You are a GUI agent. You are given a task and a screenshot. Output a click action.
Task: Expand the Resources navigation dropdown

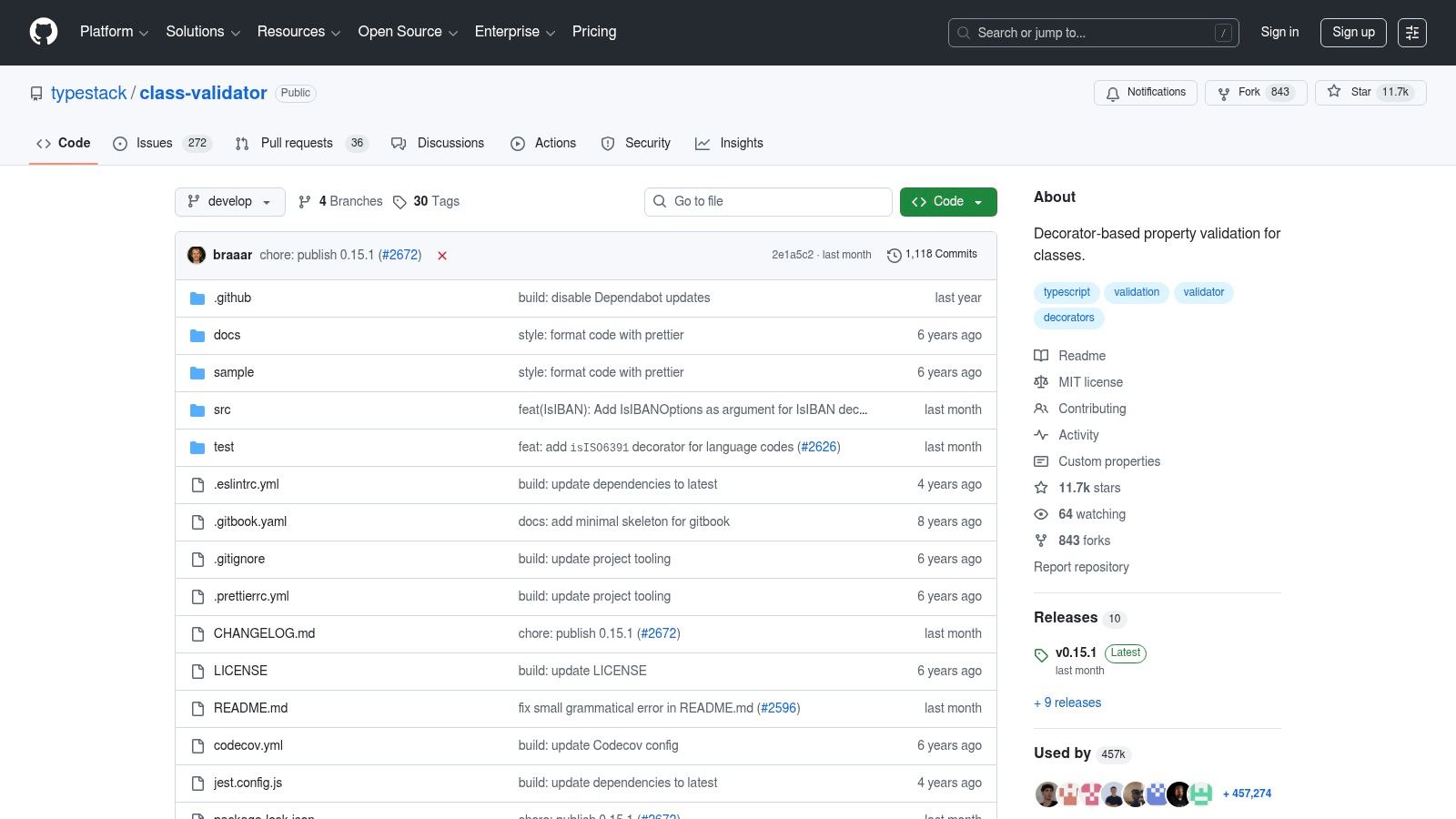pos(298,32)
